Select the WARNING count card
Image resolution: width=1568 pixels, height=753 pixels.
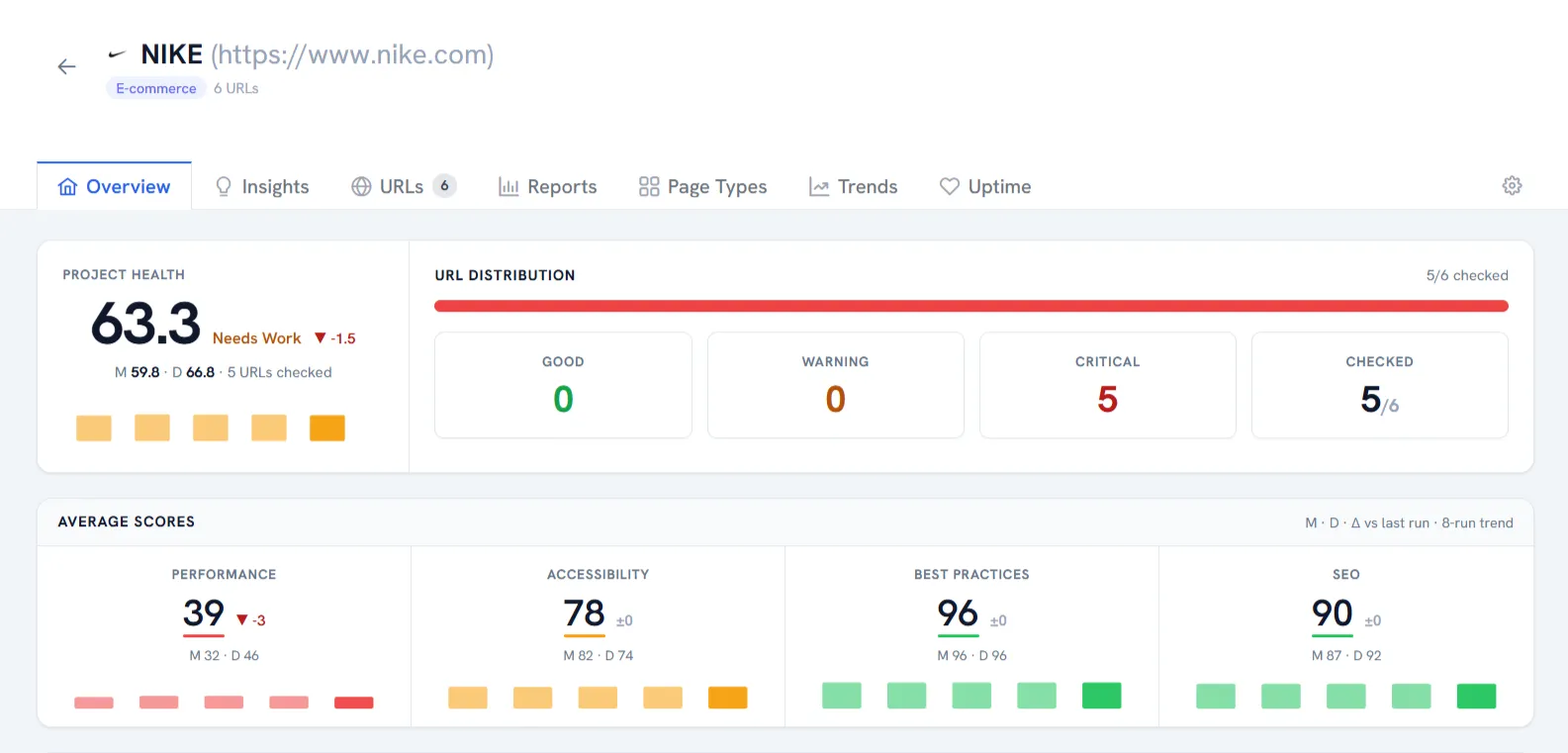coord(836,385)
